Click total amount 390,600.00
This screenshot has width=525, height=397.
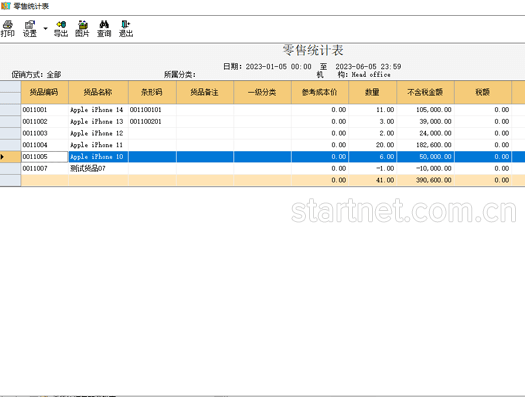tap(434, 180)
